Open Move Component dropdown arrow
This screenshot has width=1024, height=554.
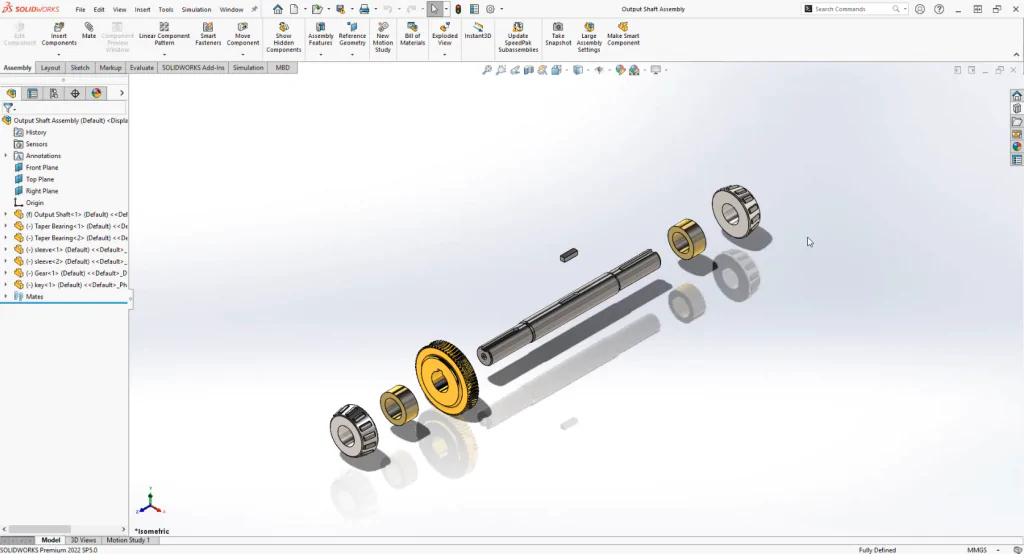[x=243, y=55]
